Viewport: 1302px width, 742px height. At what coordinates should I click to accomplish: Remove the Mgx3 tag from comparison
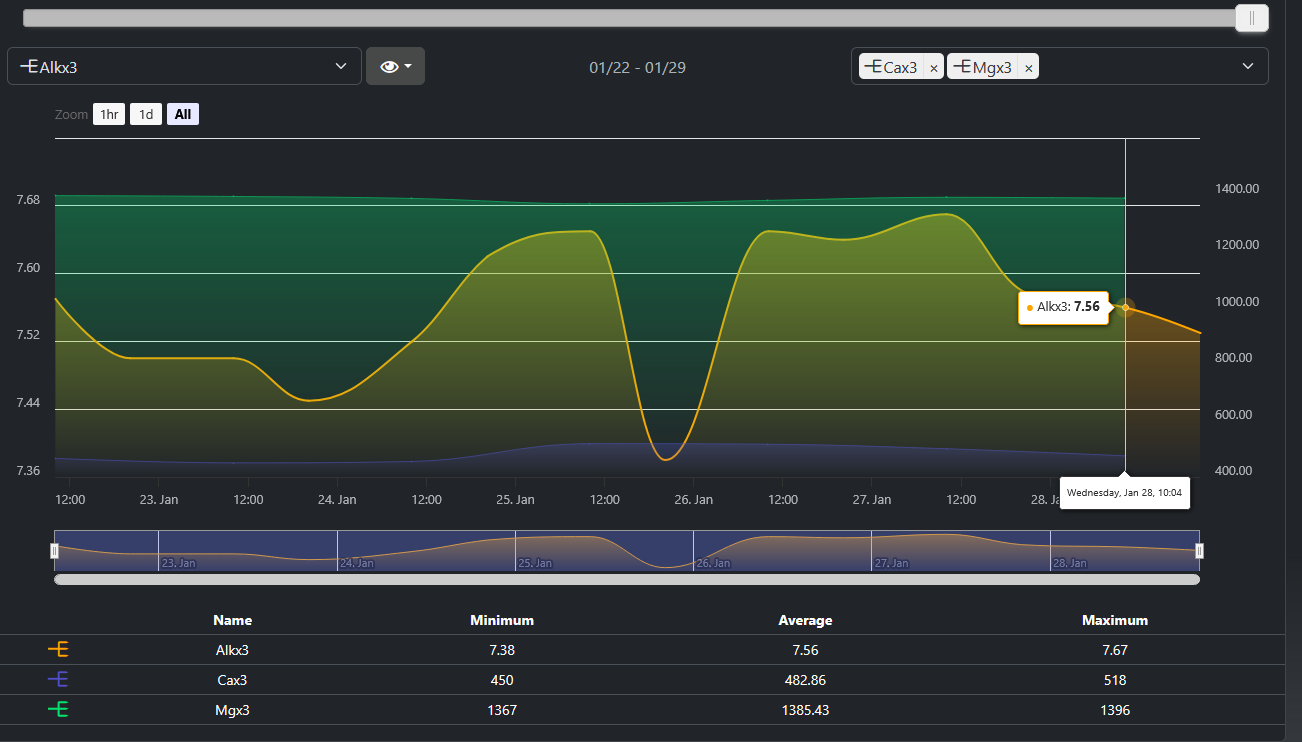coord(1028,68)
